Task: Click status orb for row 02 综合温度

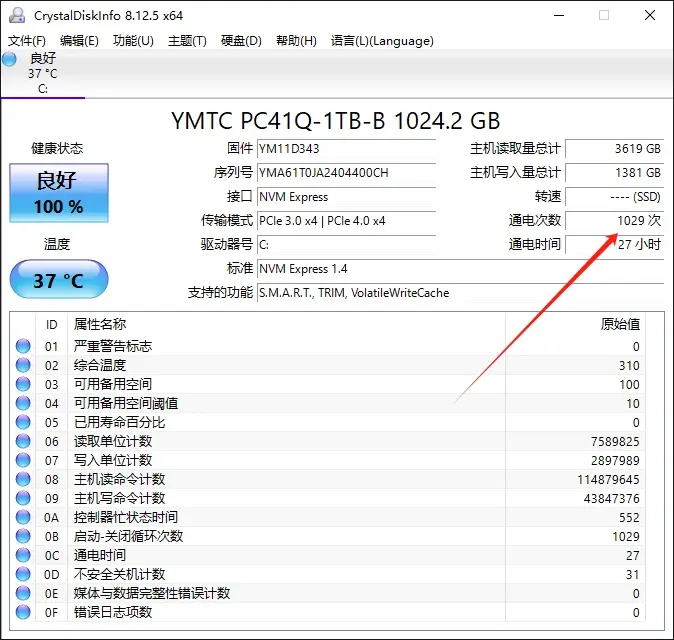Action: [x=23, y=365]
